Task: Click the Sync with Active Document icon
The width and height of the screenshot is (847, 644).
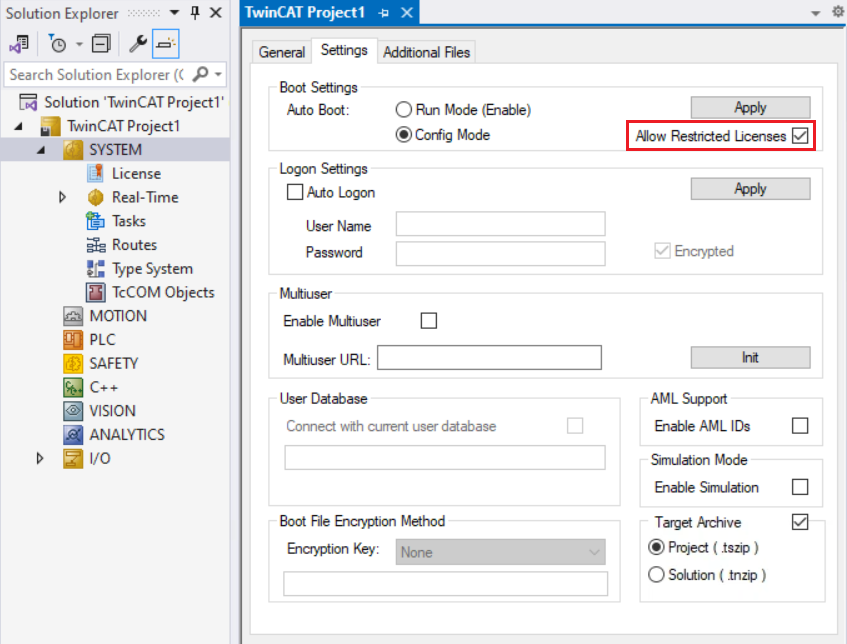Action: [x=19, y=44]
